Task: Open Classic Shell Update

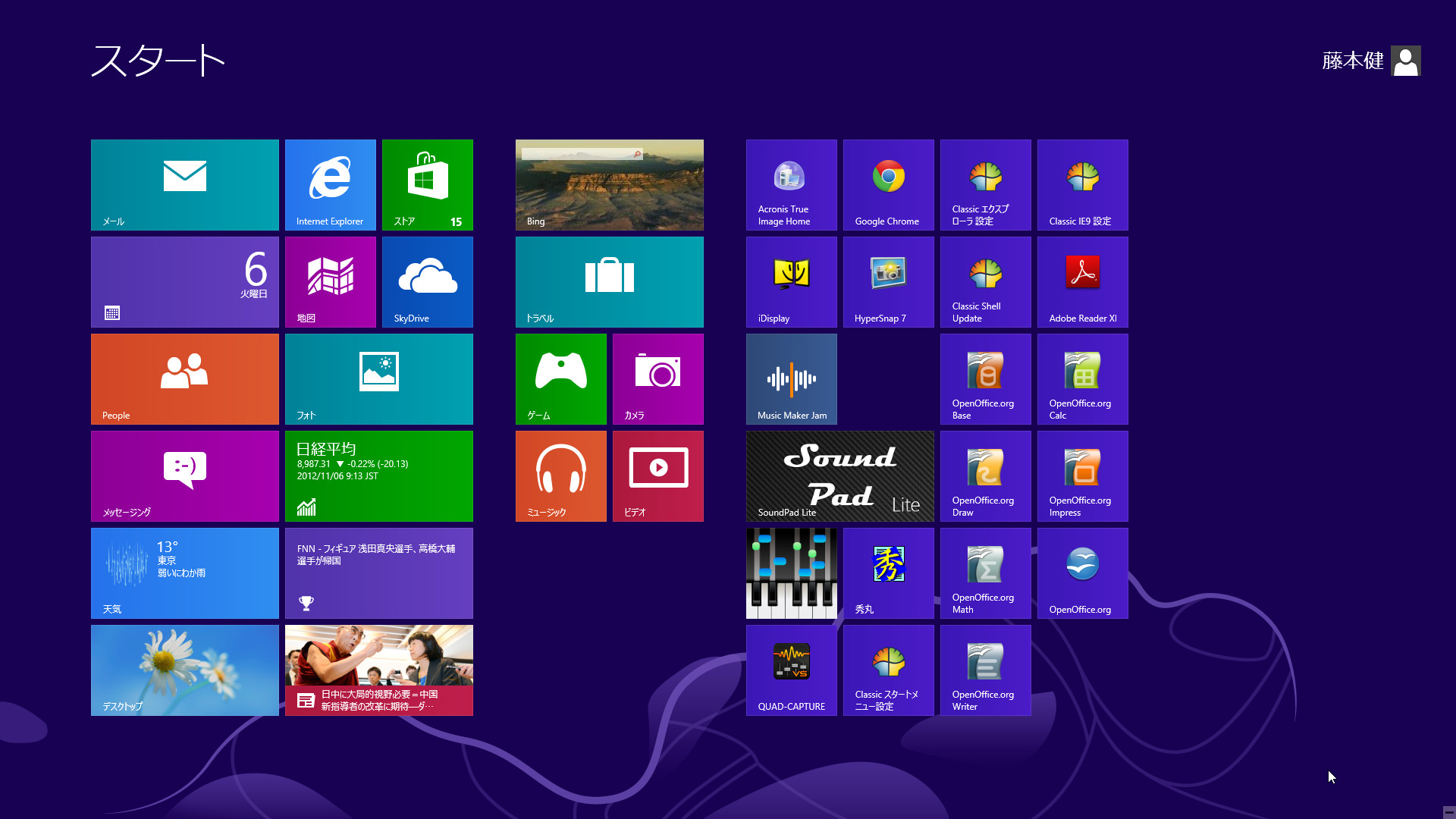Action: tap(986, 282)
